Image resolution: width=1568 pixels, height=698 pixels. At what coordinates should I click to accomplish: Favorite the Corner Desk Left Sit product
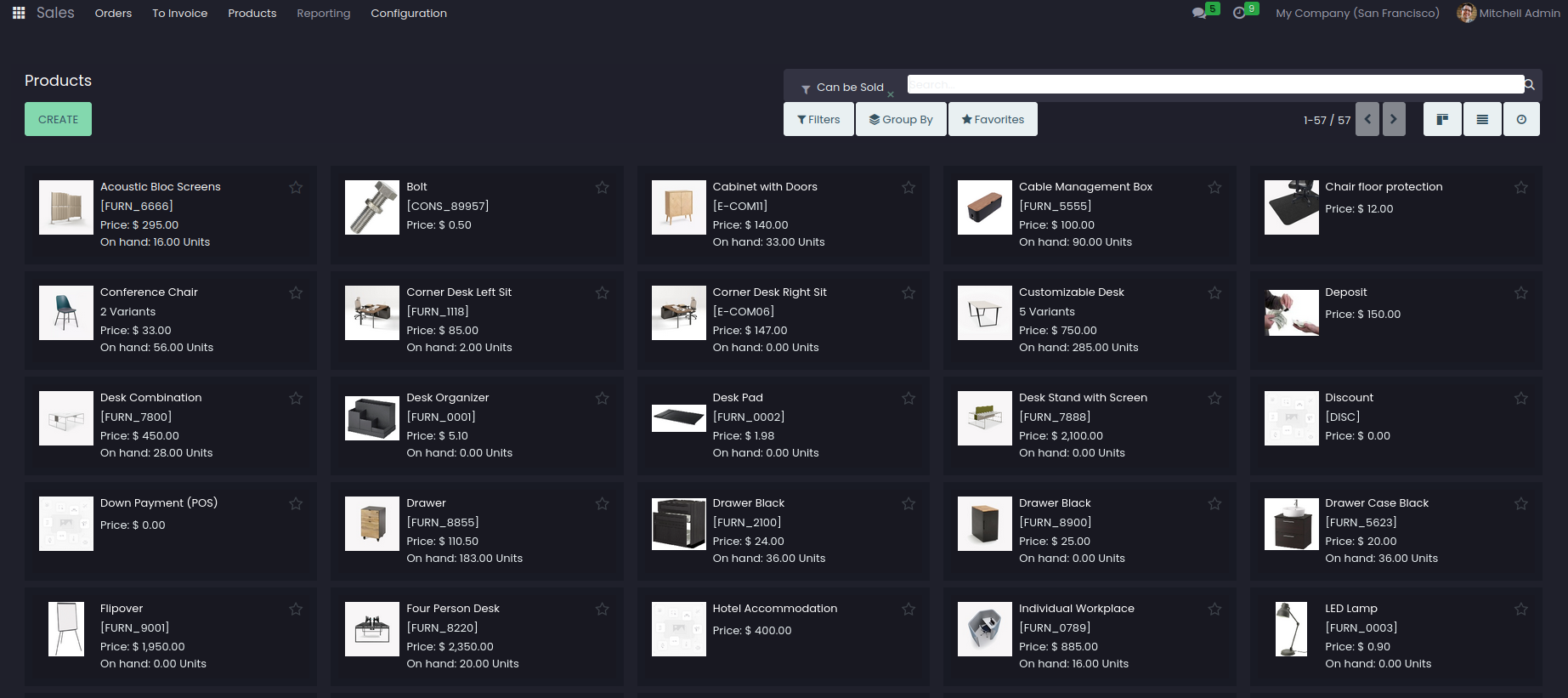(x=602, y=292)
